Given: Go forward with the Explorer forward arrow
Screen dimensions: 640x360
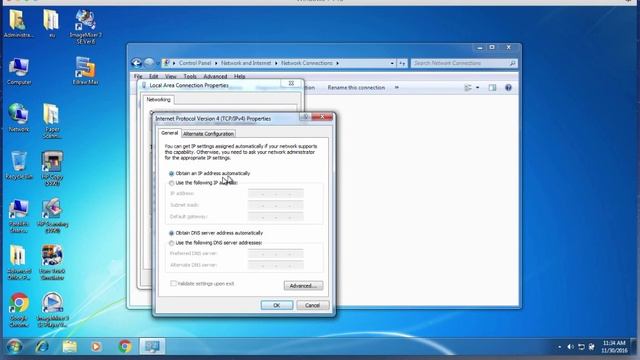Looking at the screenshot, I should coord(149,63).
